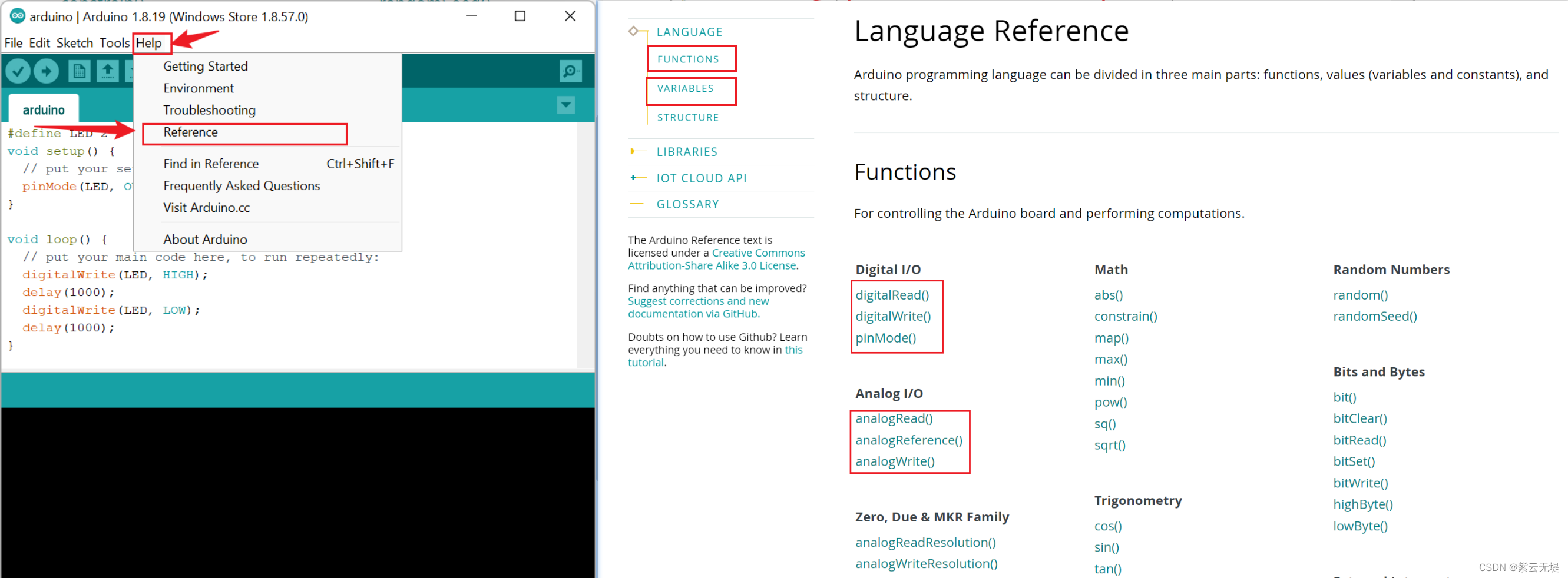1568x578 pixels.
Task: Open sqrt() function link
Action: point(1110,445)
